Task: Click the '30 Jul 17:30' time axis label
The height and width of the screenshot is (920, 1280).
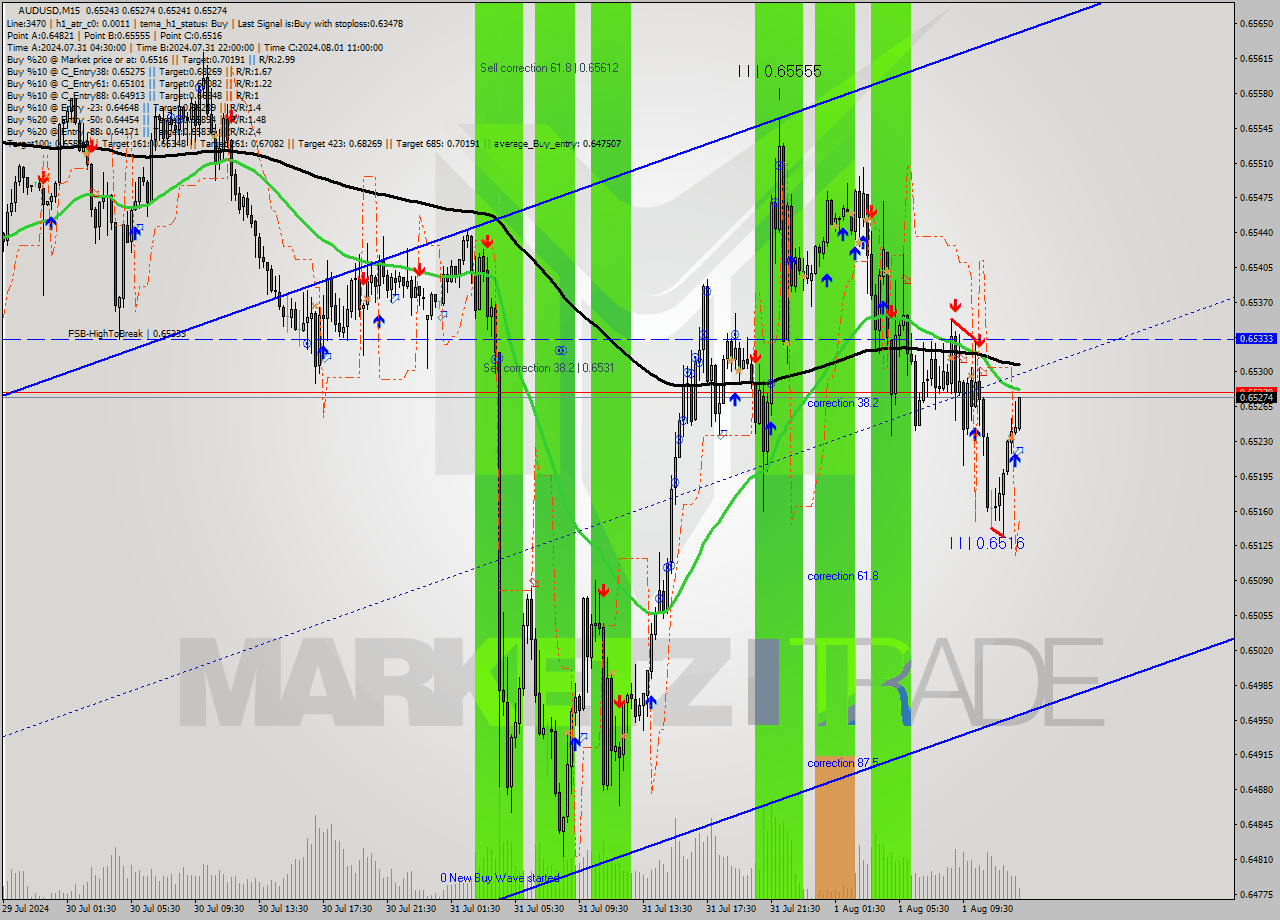Action: (346, 909)
